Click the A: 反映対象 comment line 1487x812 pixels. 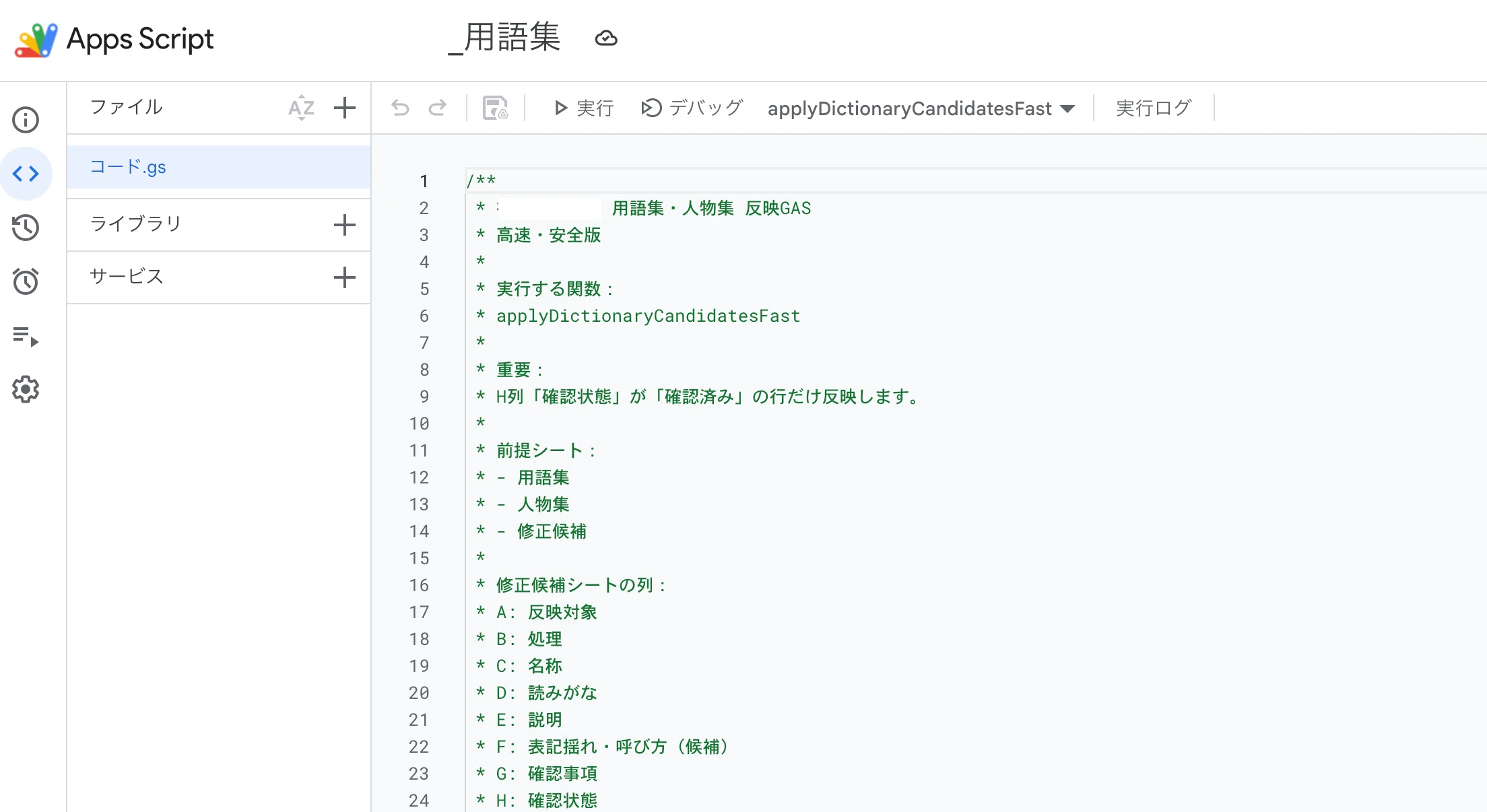546,612
